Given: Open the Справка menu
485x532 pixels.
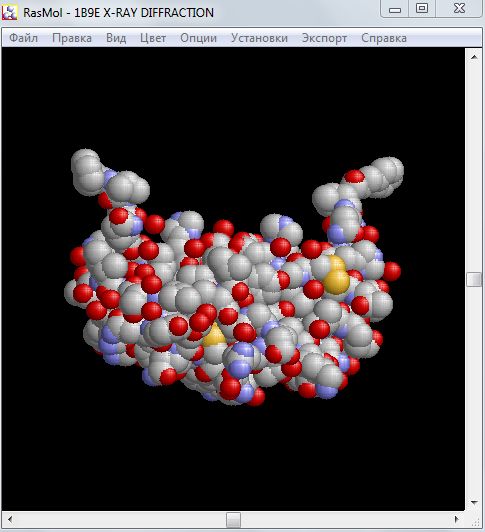Looking at the screenshot, I should [x=384, y=38].
